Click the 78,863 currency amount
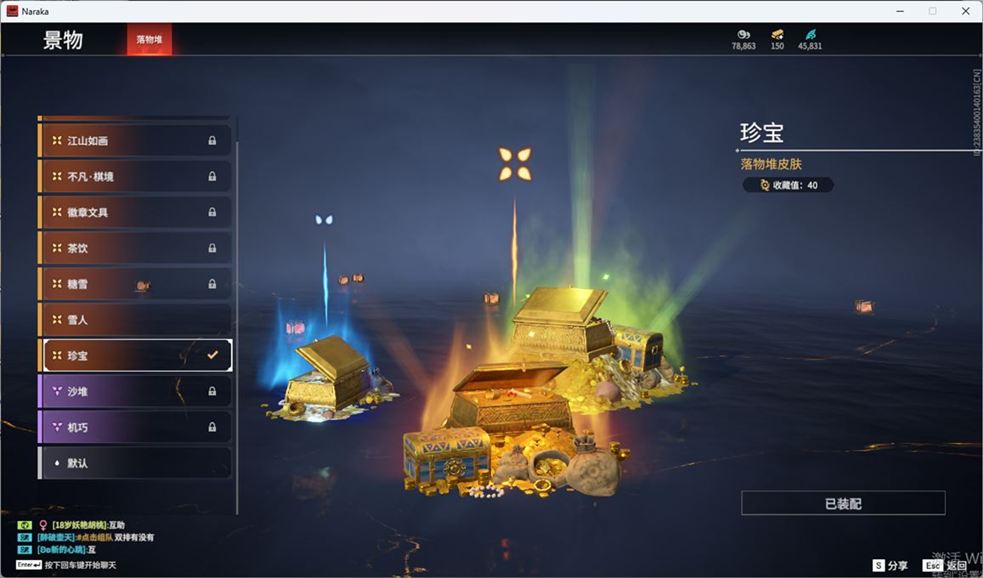 744,46
